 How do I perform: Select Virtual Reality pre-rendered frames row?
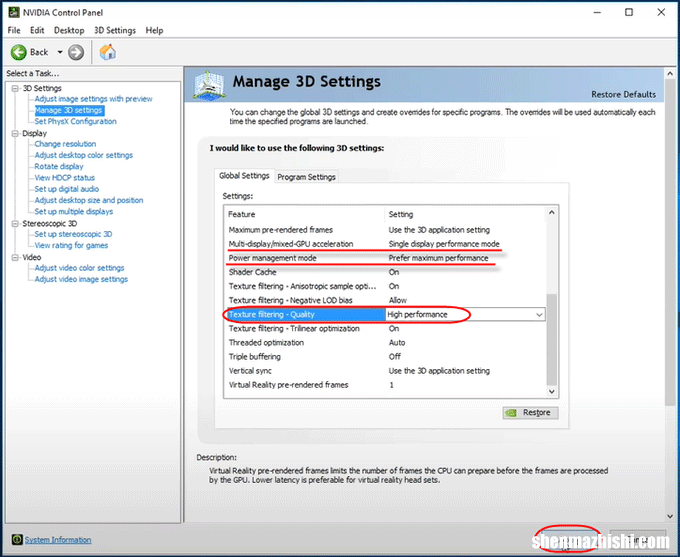[x=385, y=385]
